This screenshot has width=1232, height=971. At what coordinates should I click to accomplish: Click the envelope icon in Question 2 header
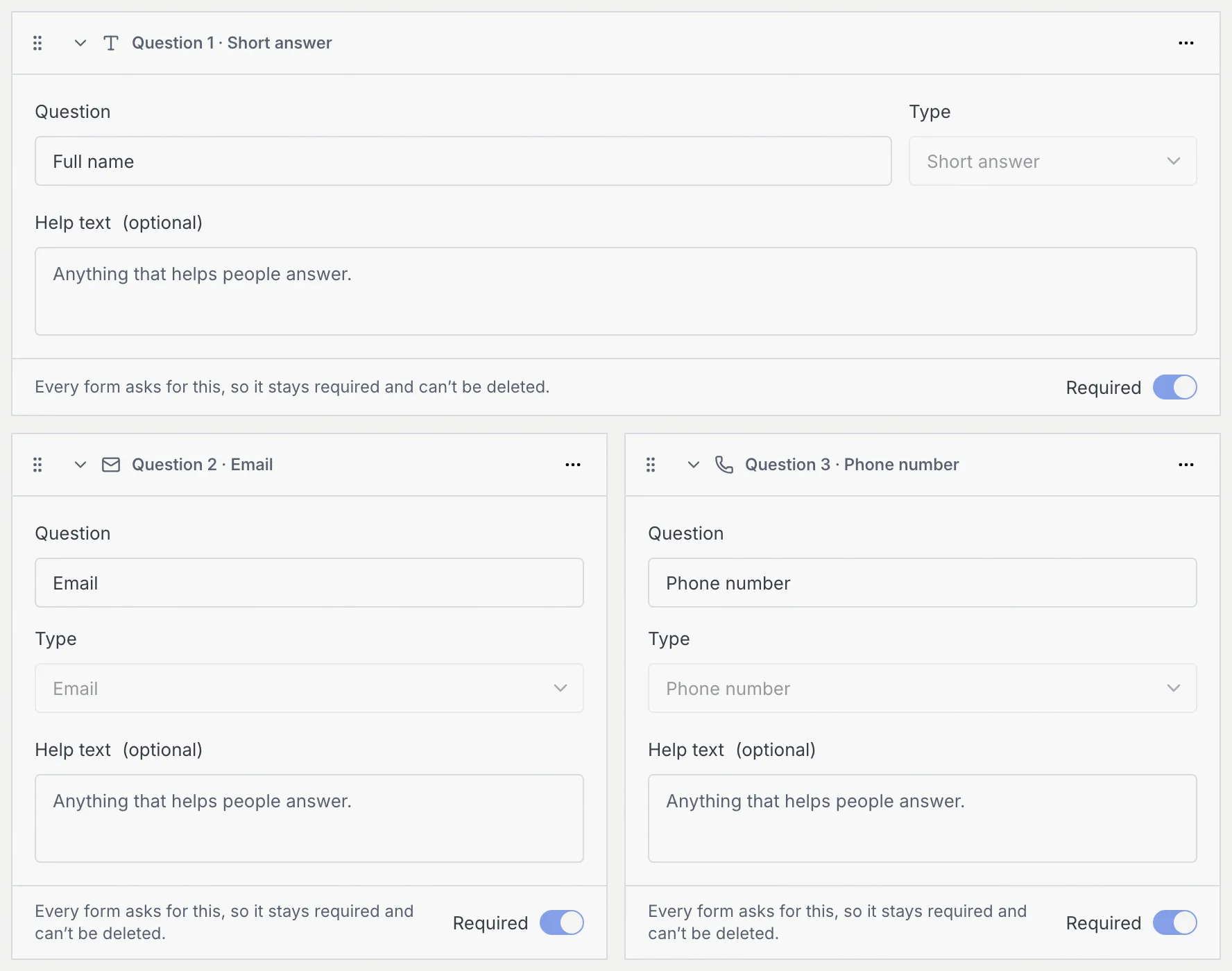pos(111,465)
